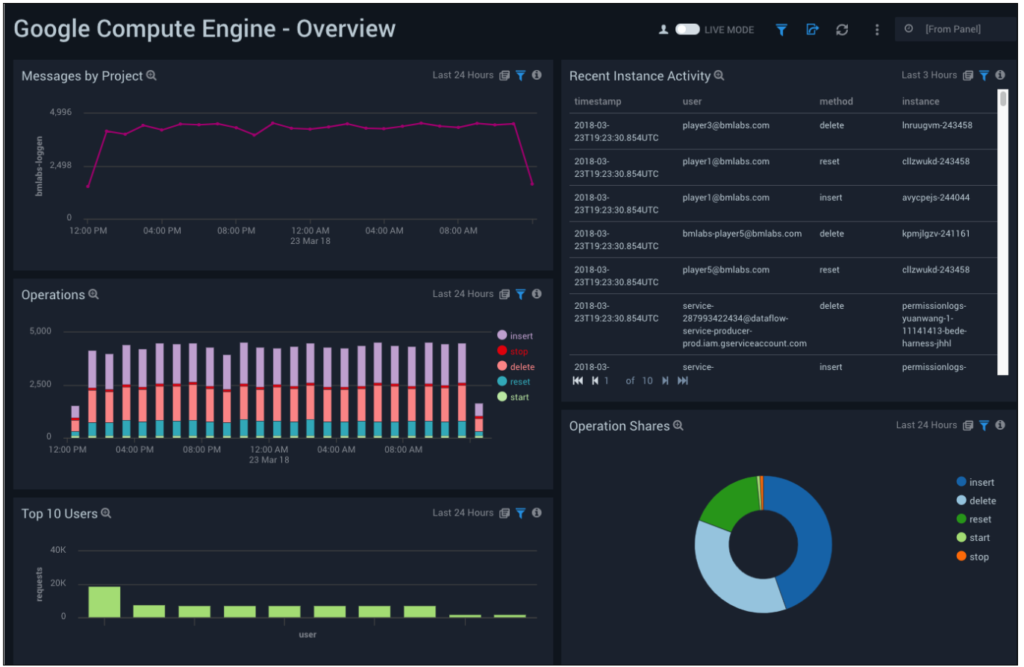
Task: Show info for Top 10 Users panel
Action: 536,513
